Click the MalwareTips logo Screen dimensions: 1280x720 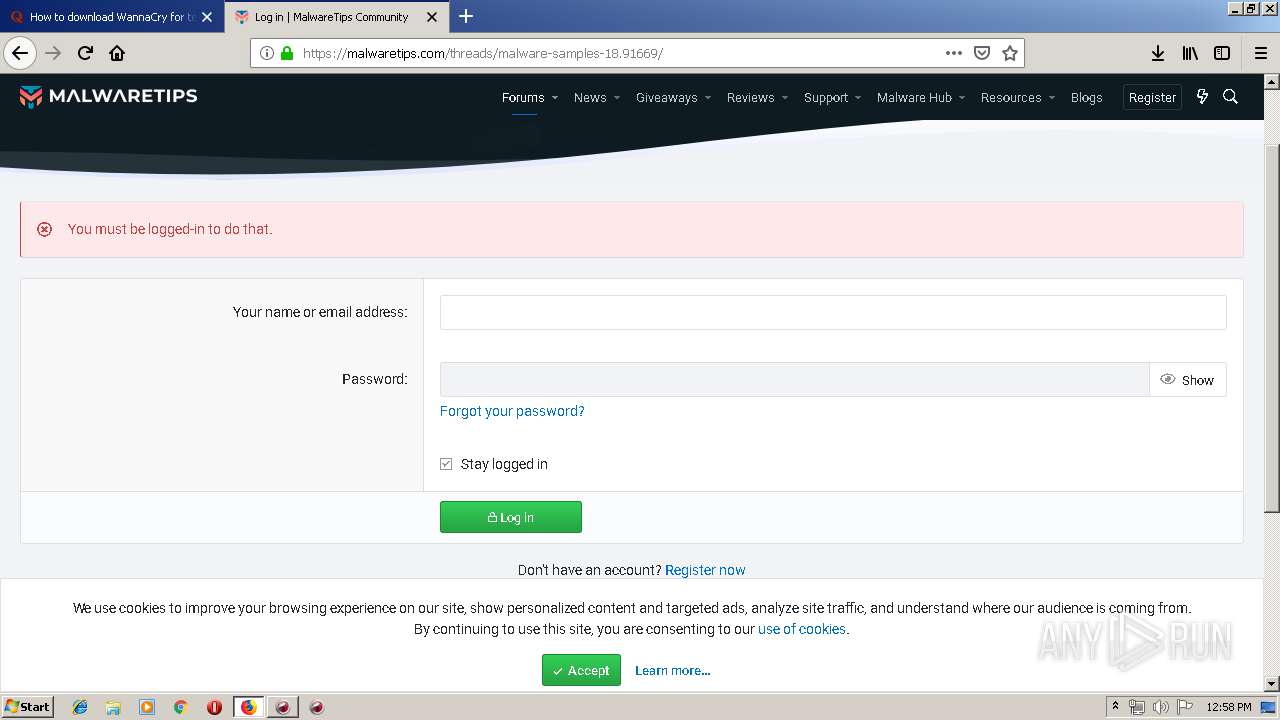108,96
